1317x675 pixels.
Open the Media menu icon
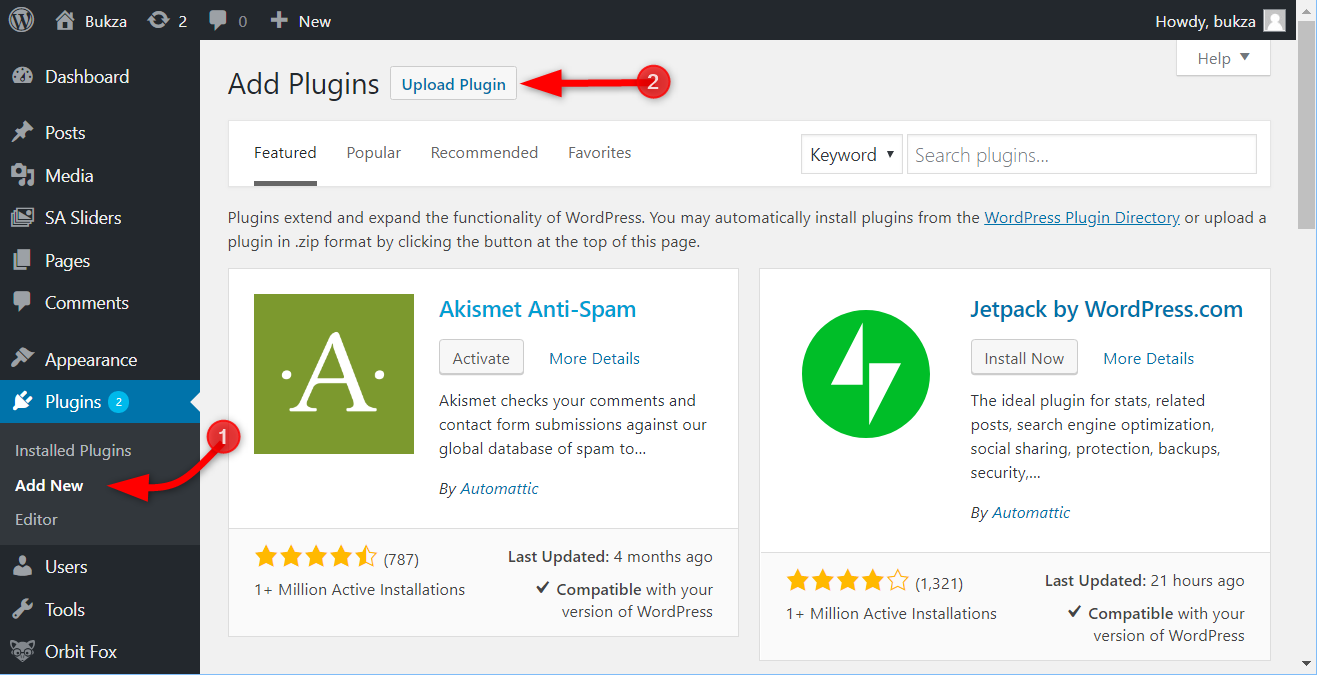23,175
